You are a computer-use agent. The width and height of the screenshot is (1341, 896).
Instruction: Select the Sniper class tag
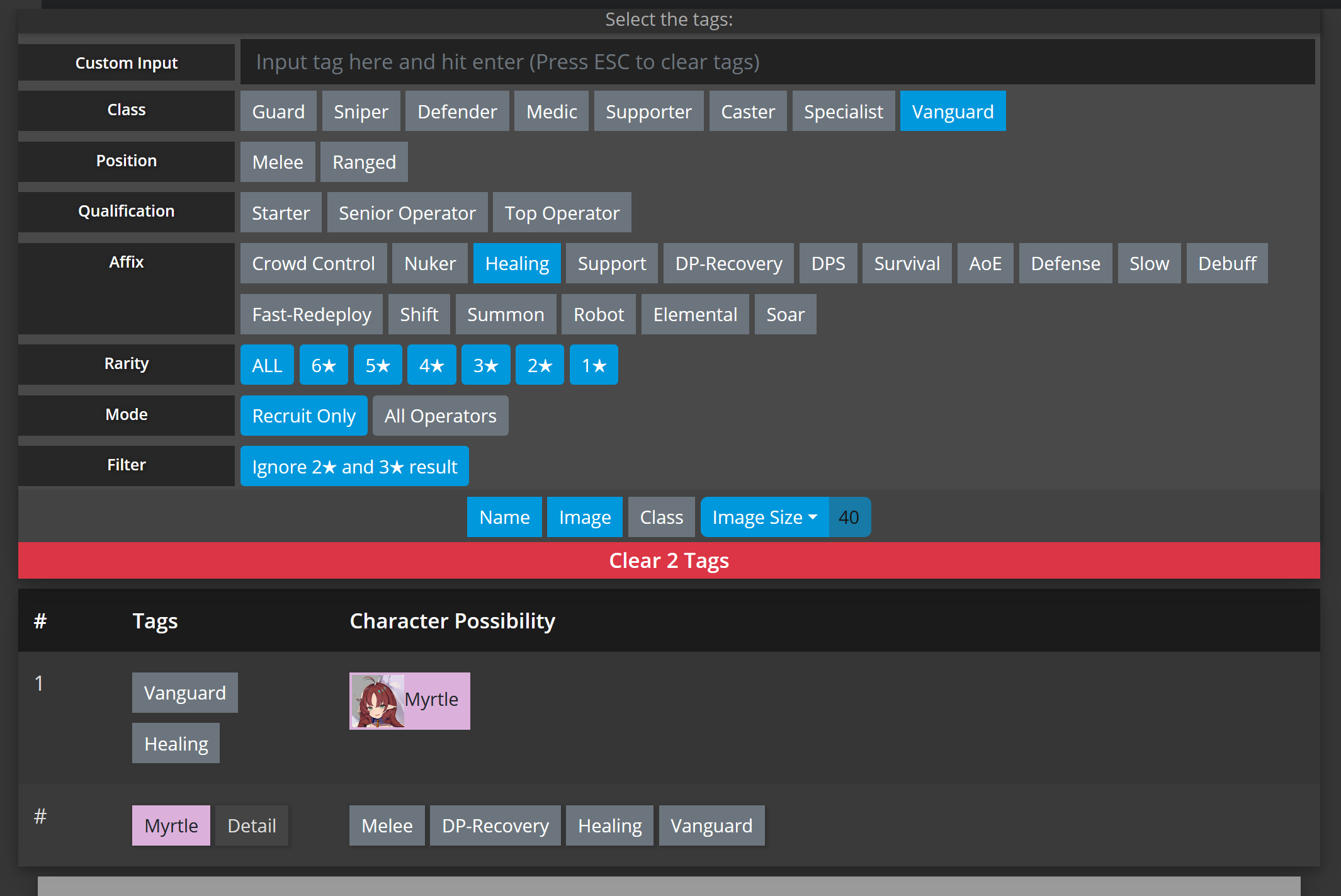[361, 111]
